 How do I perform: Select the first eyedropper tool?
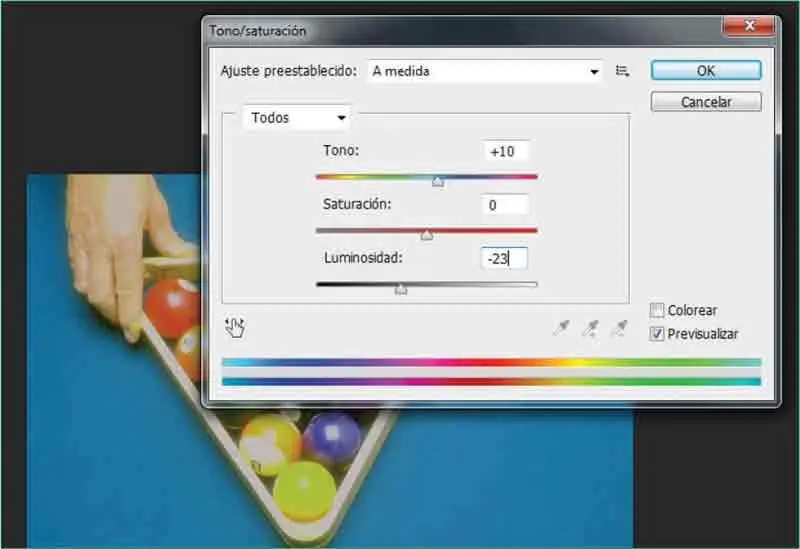click(x=561, y=328)
